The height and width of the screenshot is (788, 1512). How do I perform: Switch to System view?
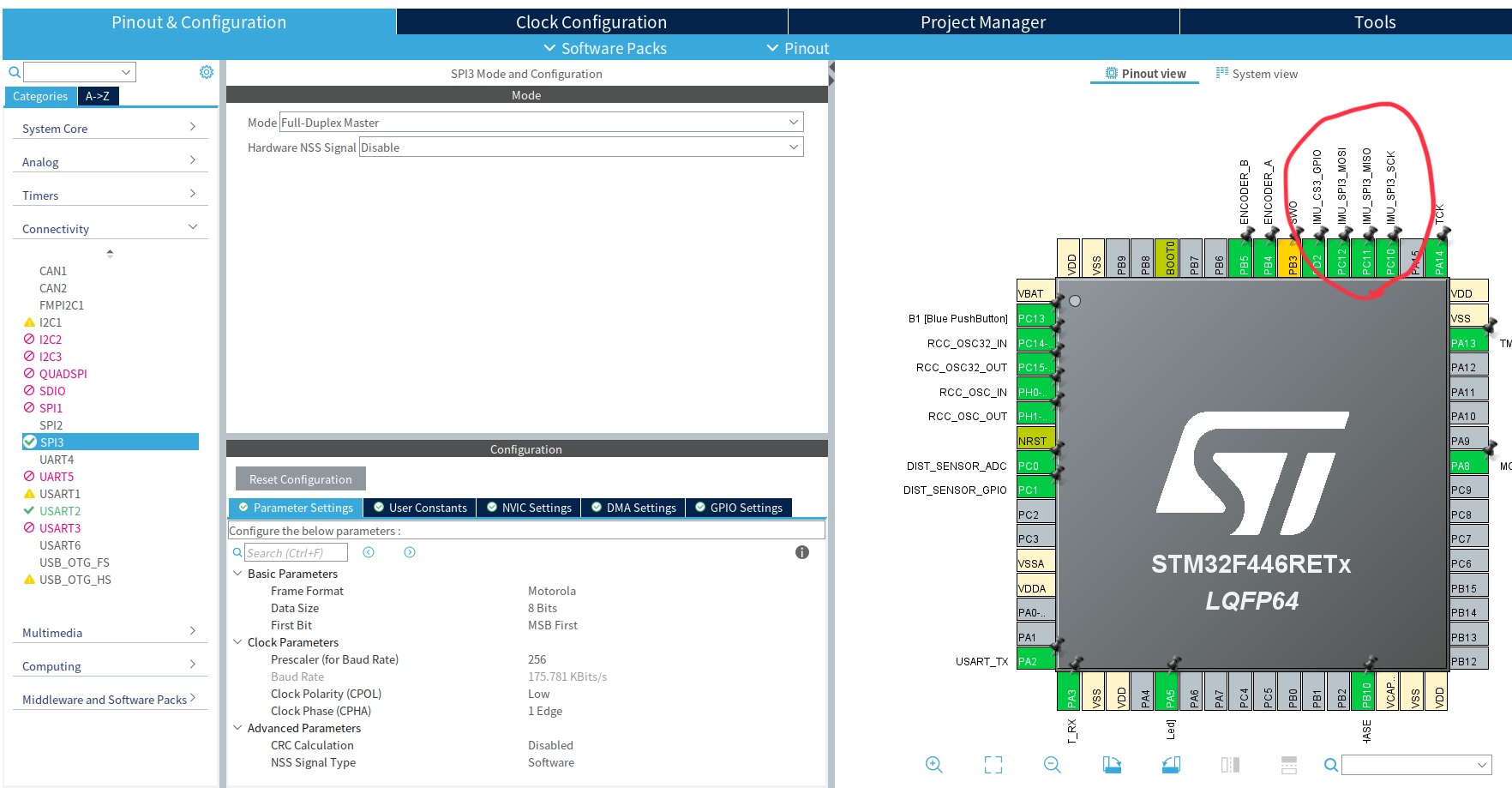pos(1257,74)
